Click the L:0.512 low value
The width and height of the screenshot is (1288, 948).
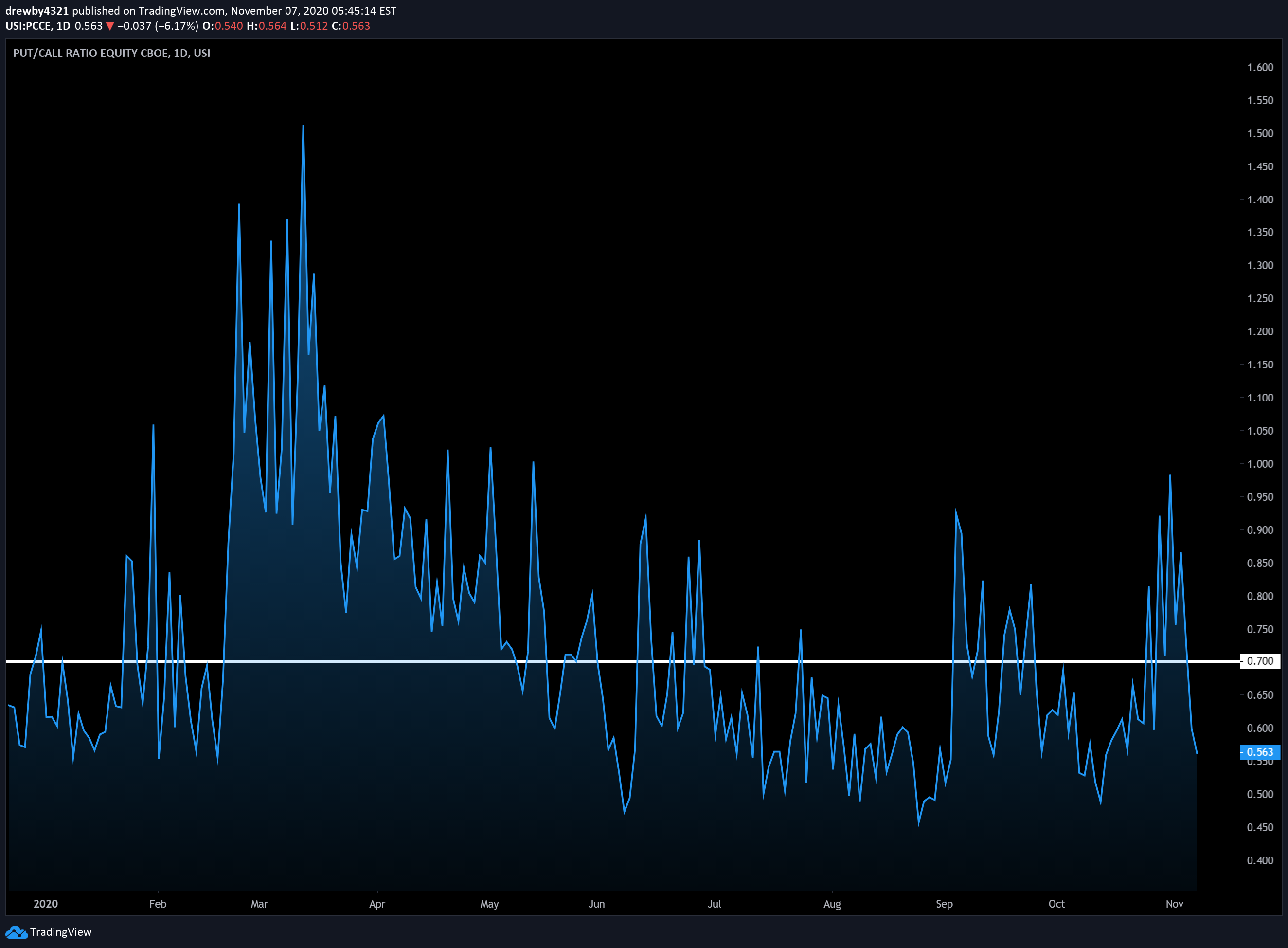309,26
